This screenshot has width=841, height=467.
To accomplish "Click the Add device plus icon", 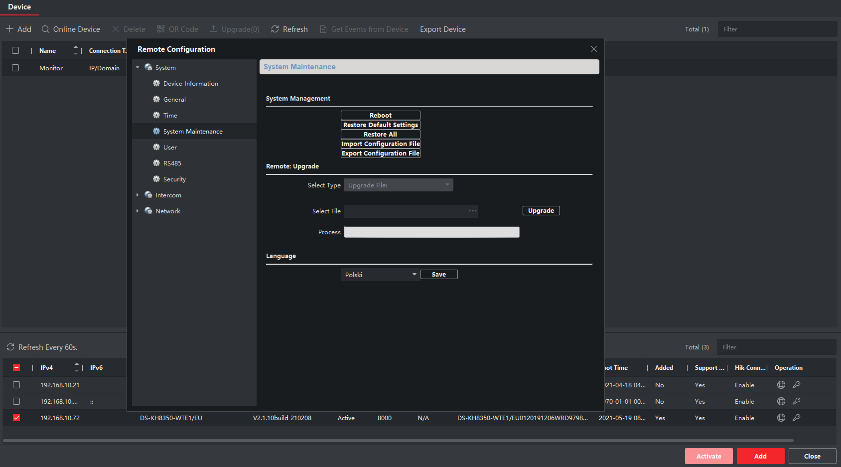I will [x=10, y=29].
